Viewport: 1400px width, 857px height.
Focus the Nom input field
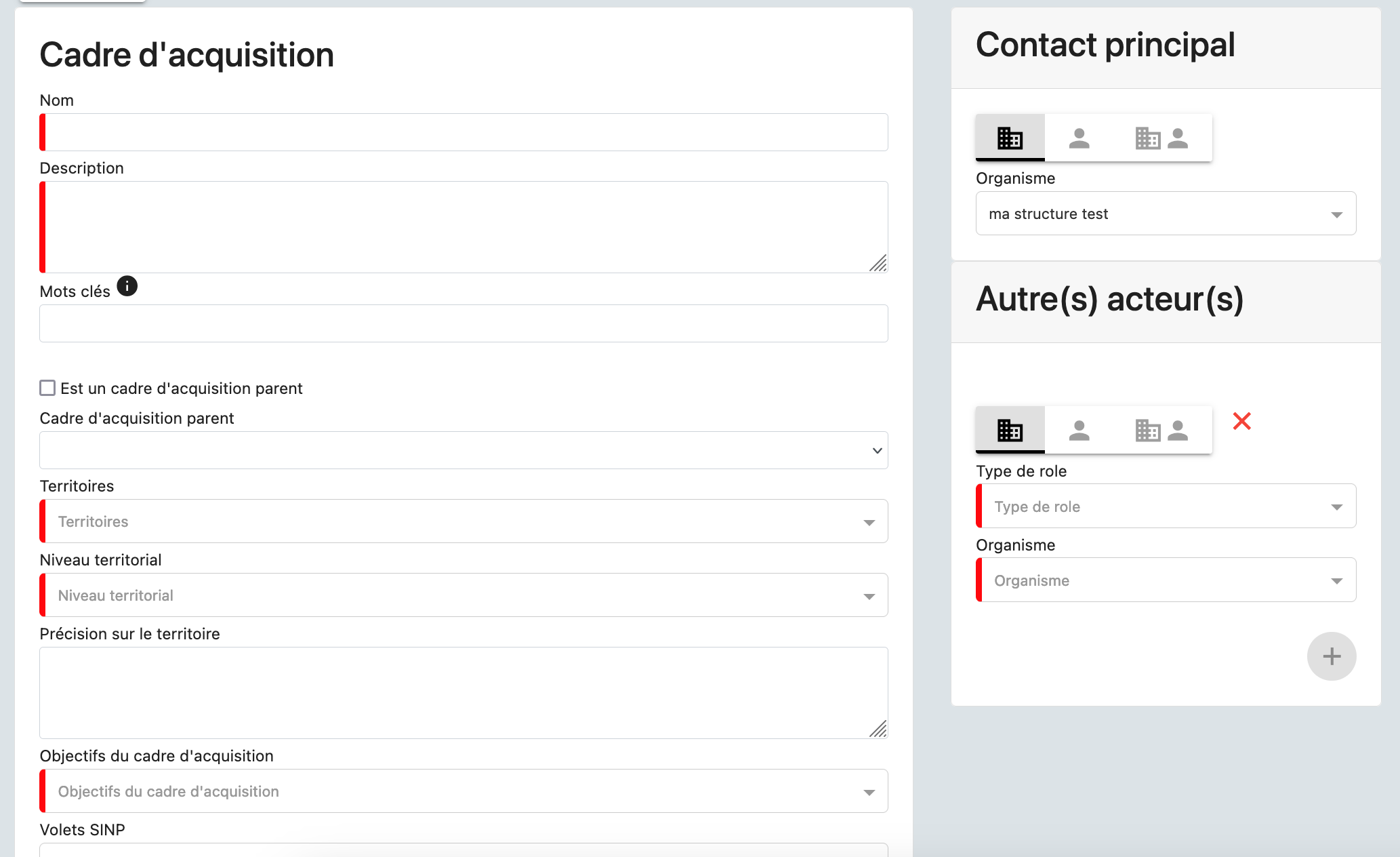[464, 132]
